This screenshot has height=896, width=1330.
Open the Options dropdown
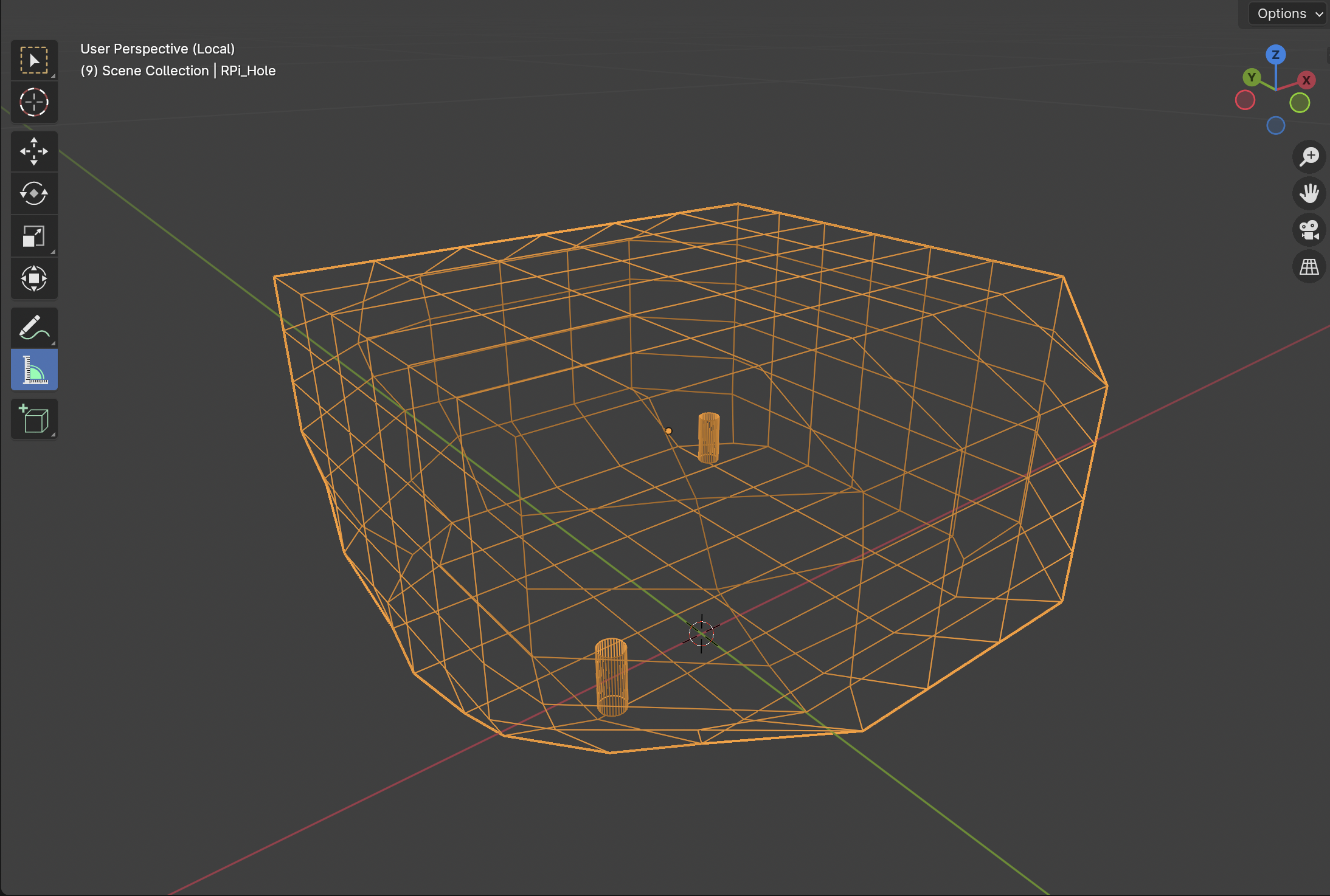coord(1285,13)
